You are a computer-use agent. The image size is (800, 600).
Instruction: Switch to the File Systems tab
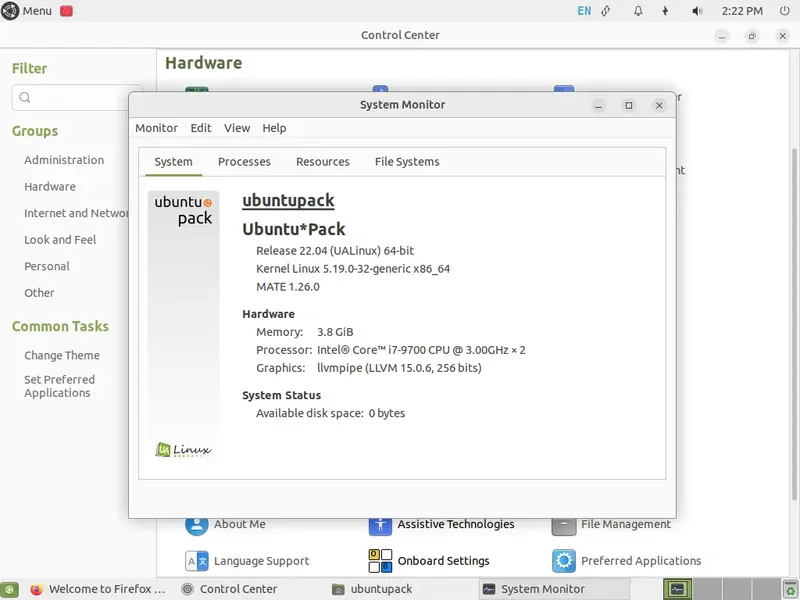click(x=407, y=162)
